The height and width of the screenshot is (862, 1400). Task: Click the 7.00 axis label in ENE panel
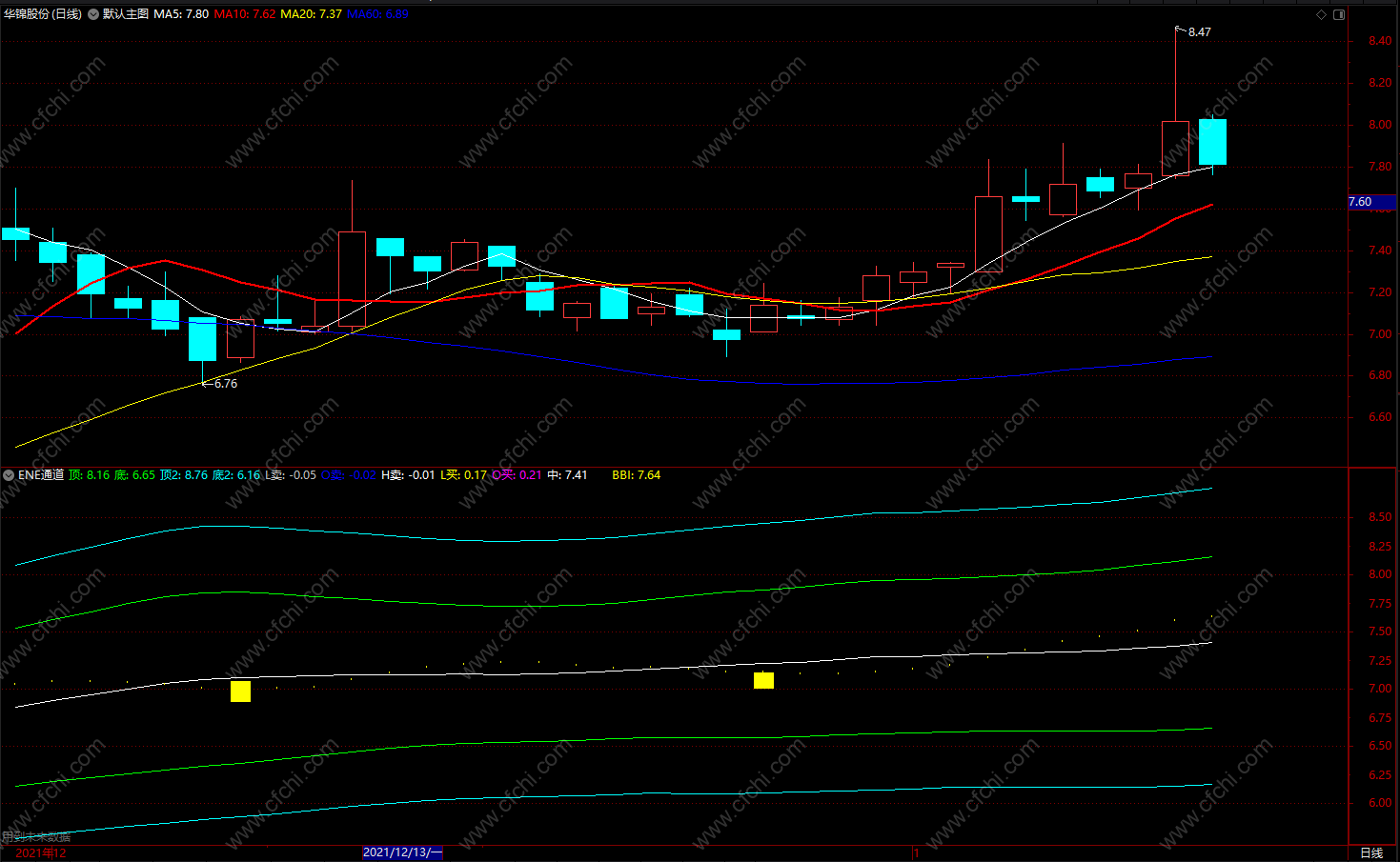tap(1379, 689)
